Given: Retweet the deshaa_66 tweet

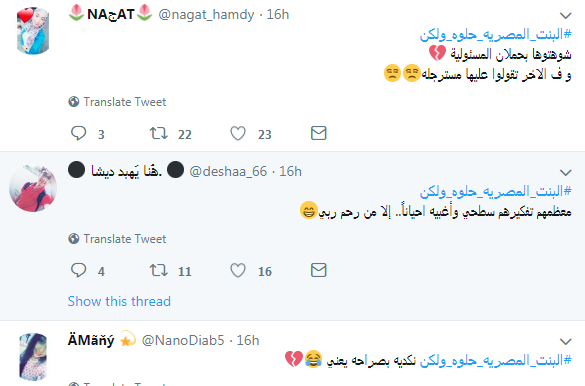Looking at the screenshot, I should tap(159, 270).
